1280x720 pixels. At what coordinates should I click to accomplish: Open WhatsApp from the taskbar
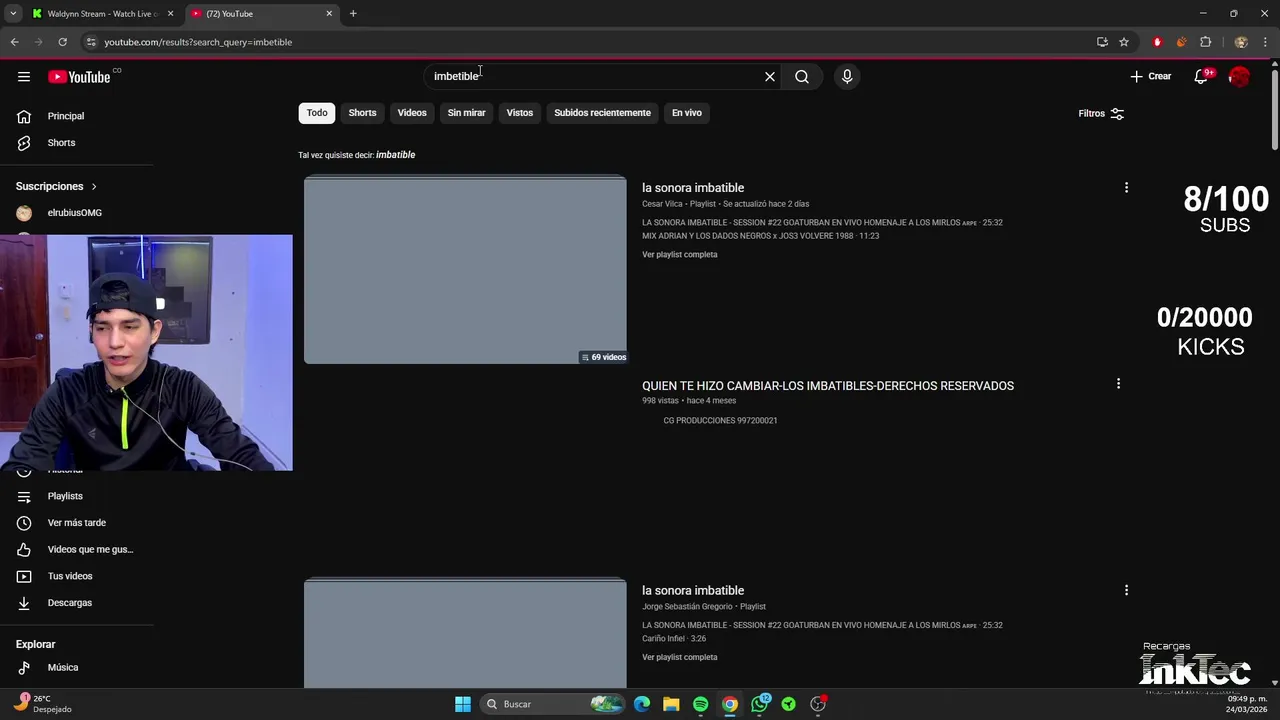pyautogui.click(x=760, y=704)
